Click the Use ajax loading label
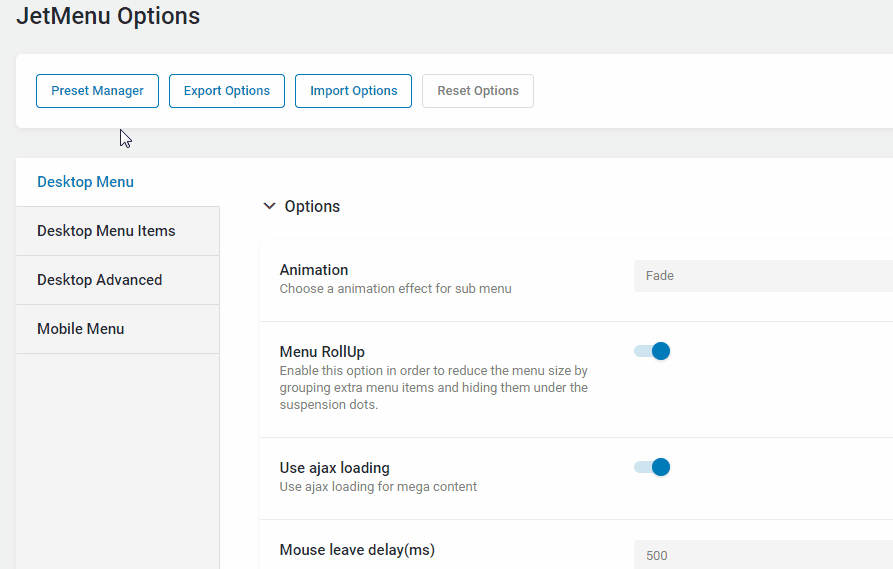 coord(335,468)
